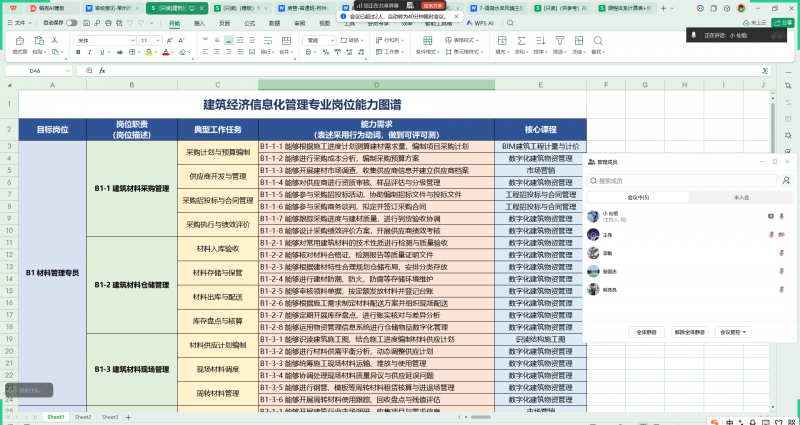Viewport: 800px width, 425px height.
Task: Click the Fill down icon
Action: click(x=502, y=41)
